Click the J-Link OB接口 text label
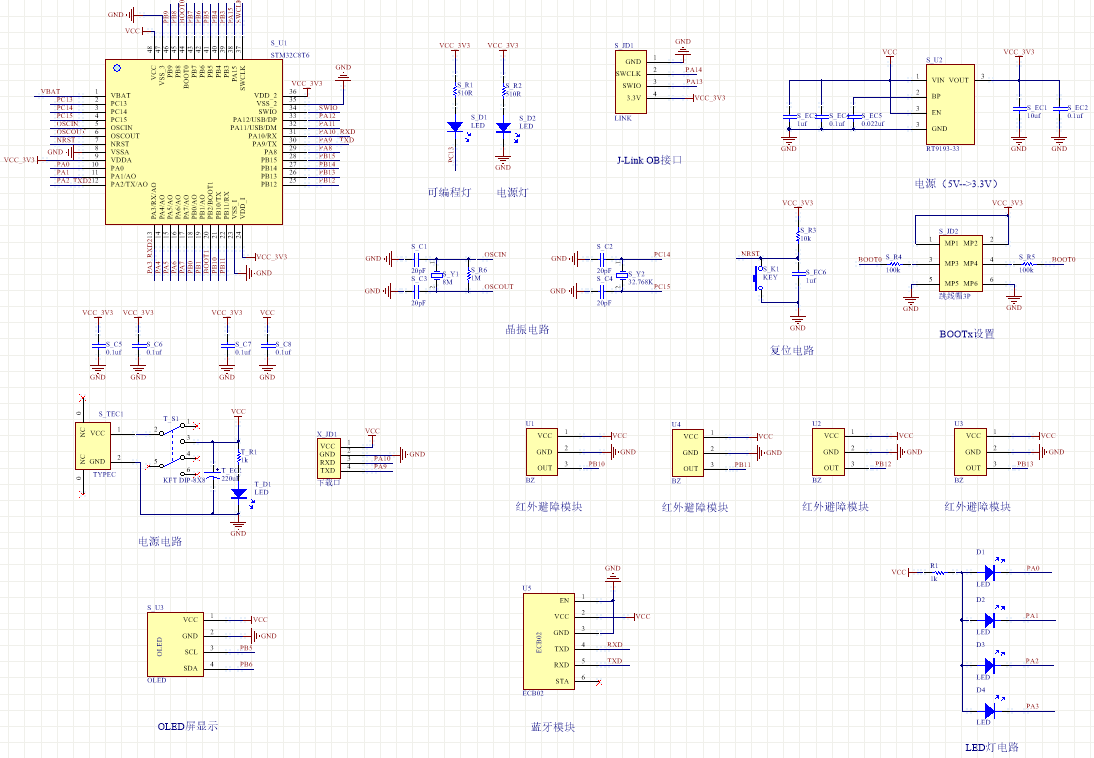 (649, 160)
